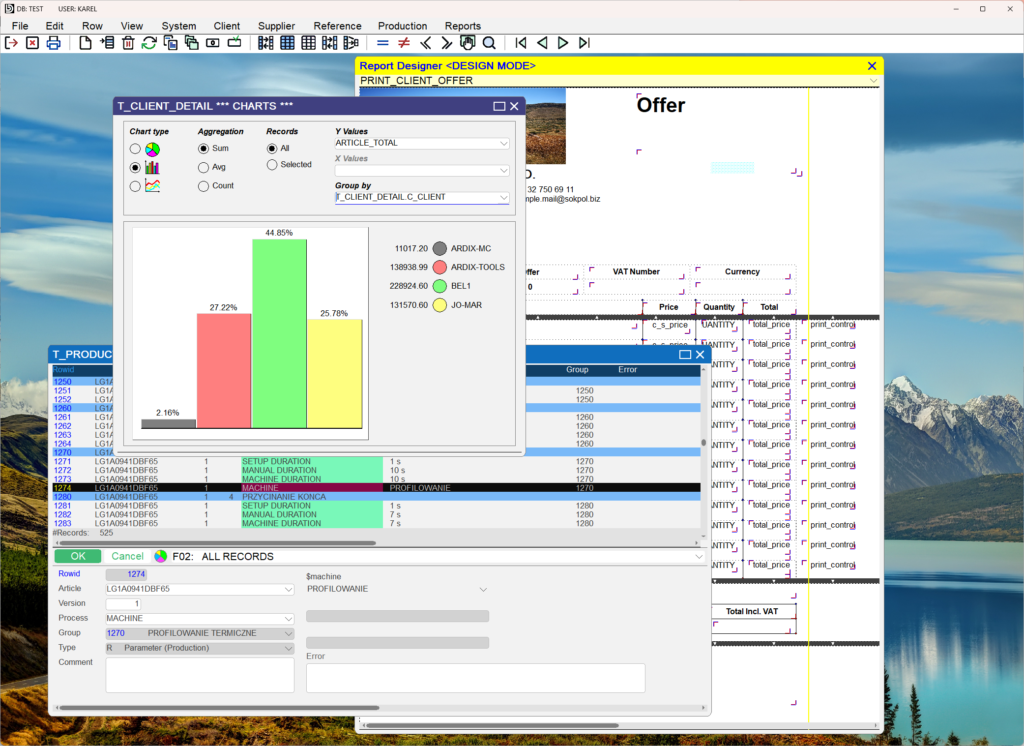Click the printer icon in the toolbar
This screenshot has height=746, width=1024.
point(54,43)
